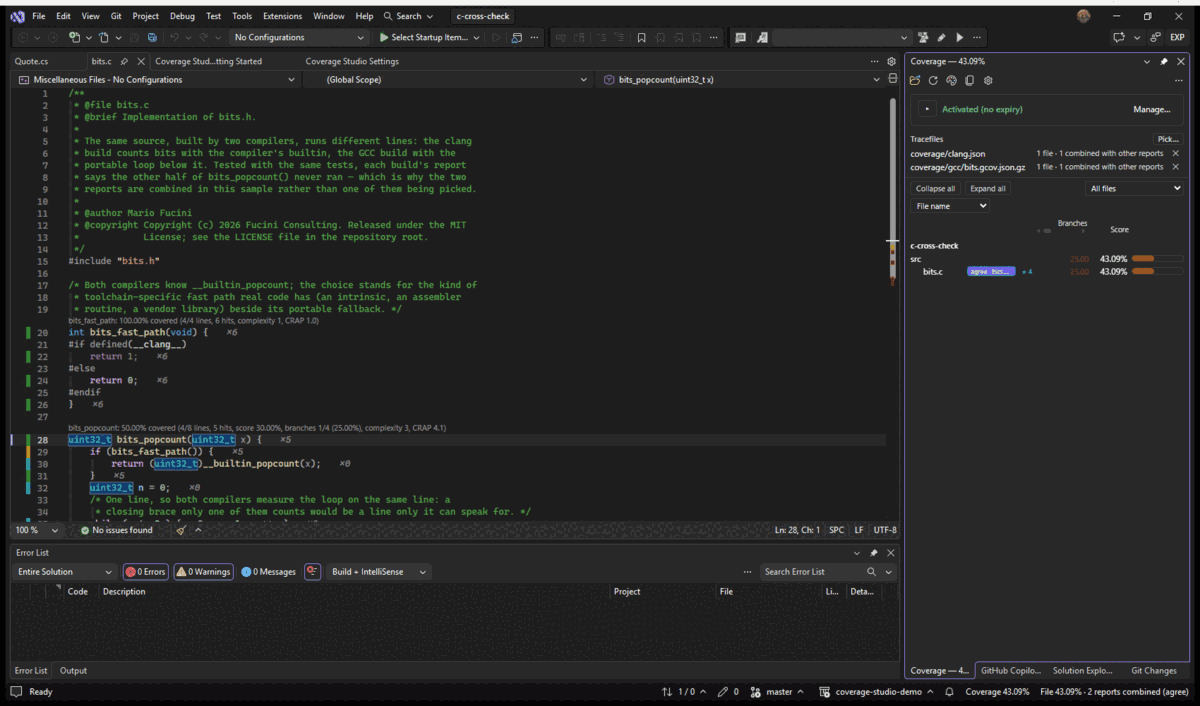Click the split editor window icon
The height and width of the screenshot is (706, 1200).
(x=891, y=79)
